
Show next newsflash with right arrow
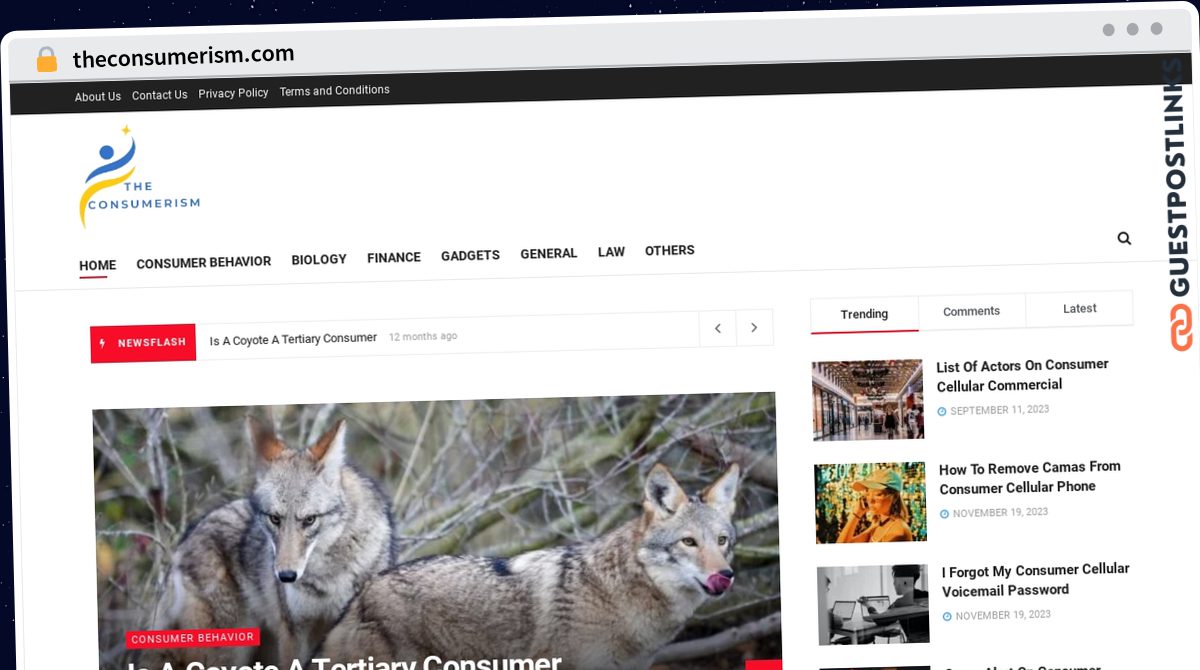pos(754,328)
